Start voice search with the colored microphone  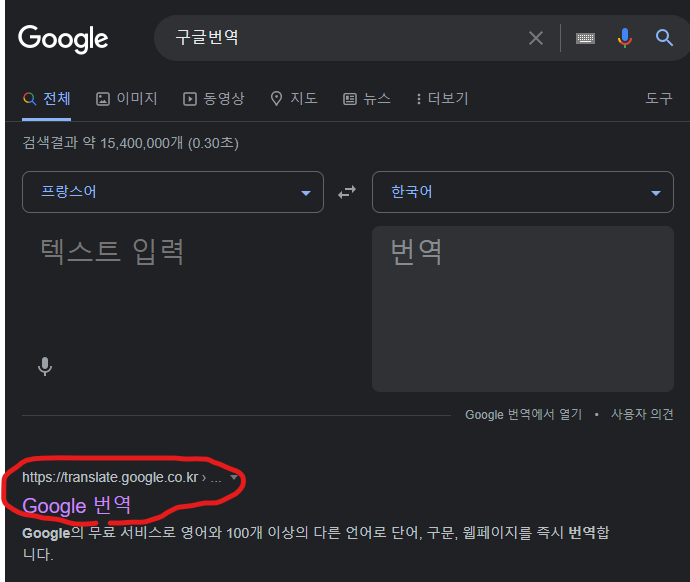tap(624, 38)
